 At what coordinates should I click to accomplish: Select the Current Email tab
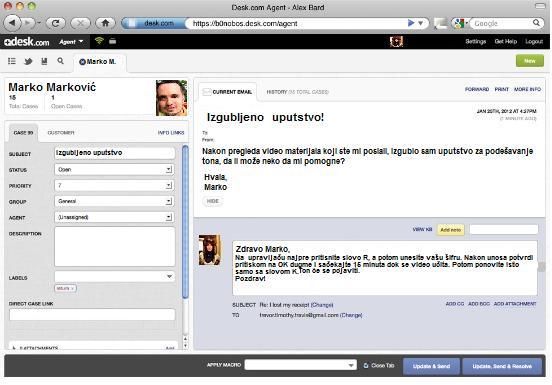pyautogui.click(x=227, y=92)
